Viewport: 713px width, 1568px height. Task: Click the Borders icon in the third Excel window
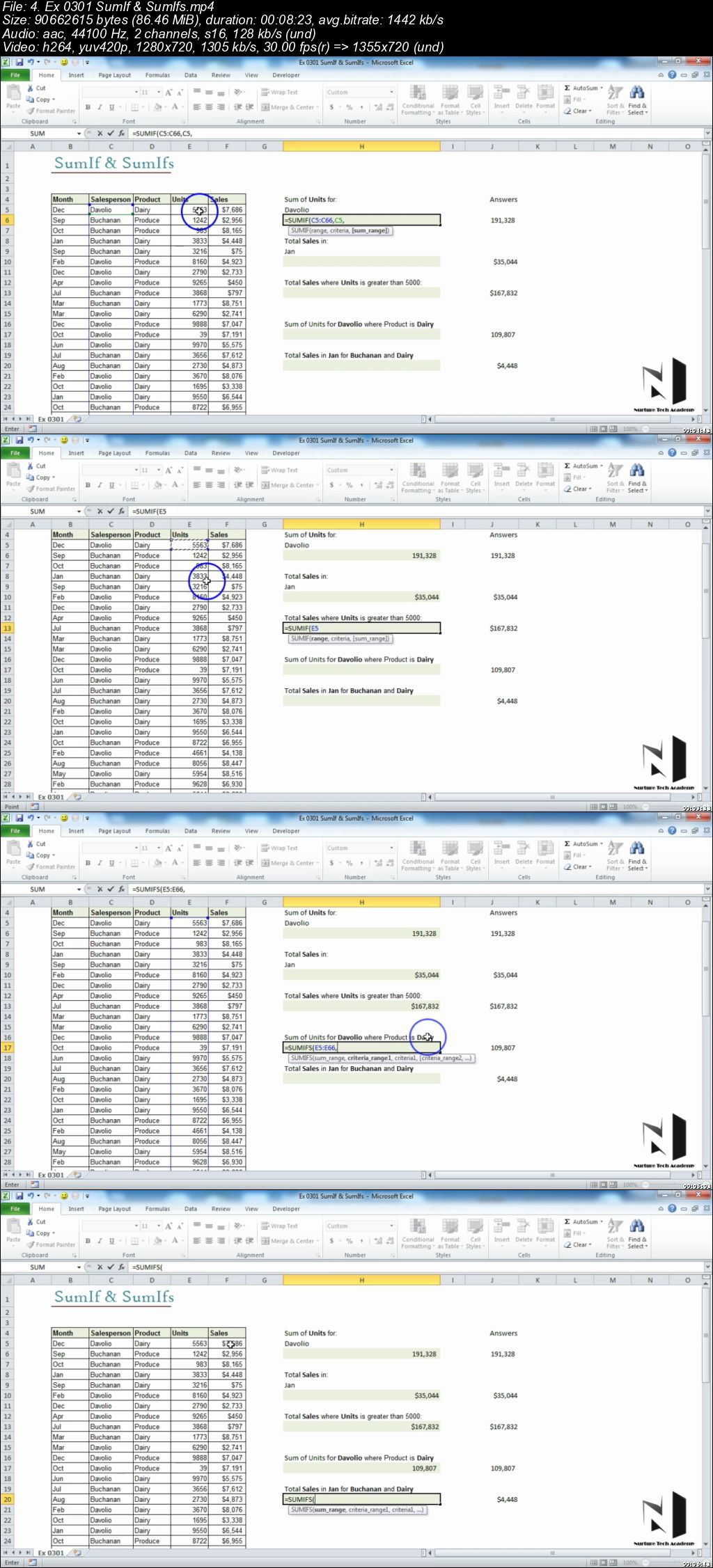pyautogui.click(x=135, y=863)
